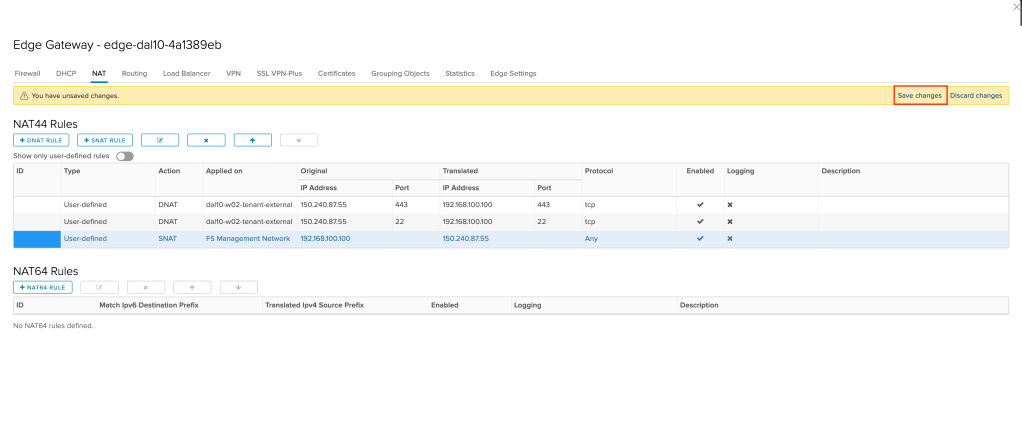Click Enabled checkmark of port 22 DNAT rule
Viewport: 1022px width, 448px height.
point(700,221)
